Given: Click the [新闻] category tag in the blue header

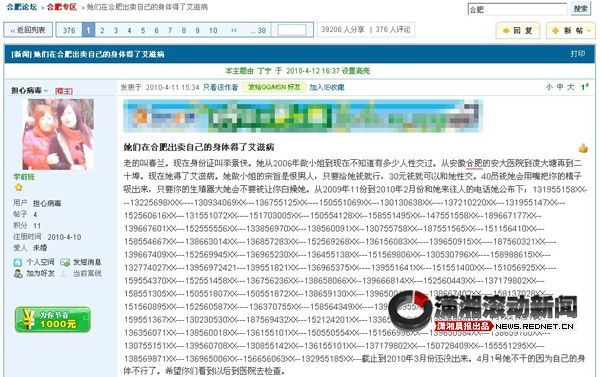Looking at the screenshot, I should pyautogui.click(x=21, y=54).
